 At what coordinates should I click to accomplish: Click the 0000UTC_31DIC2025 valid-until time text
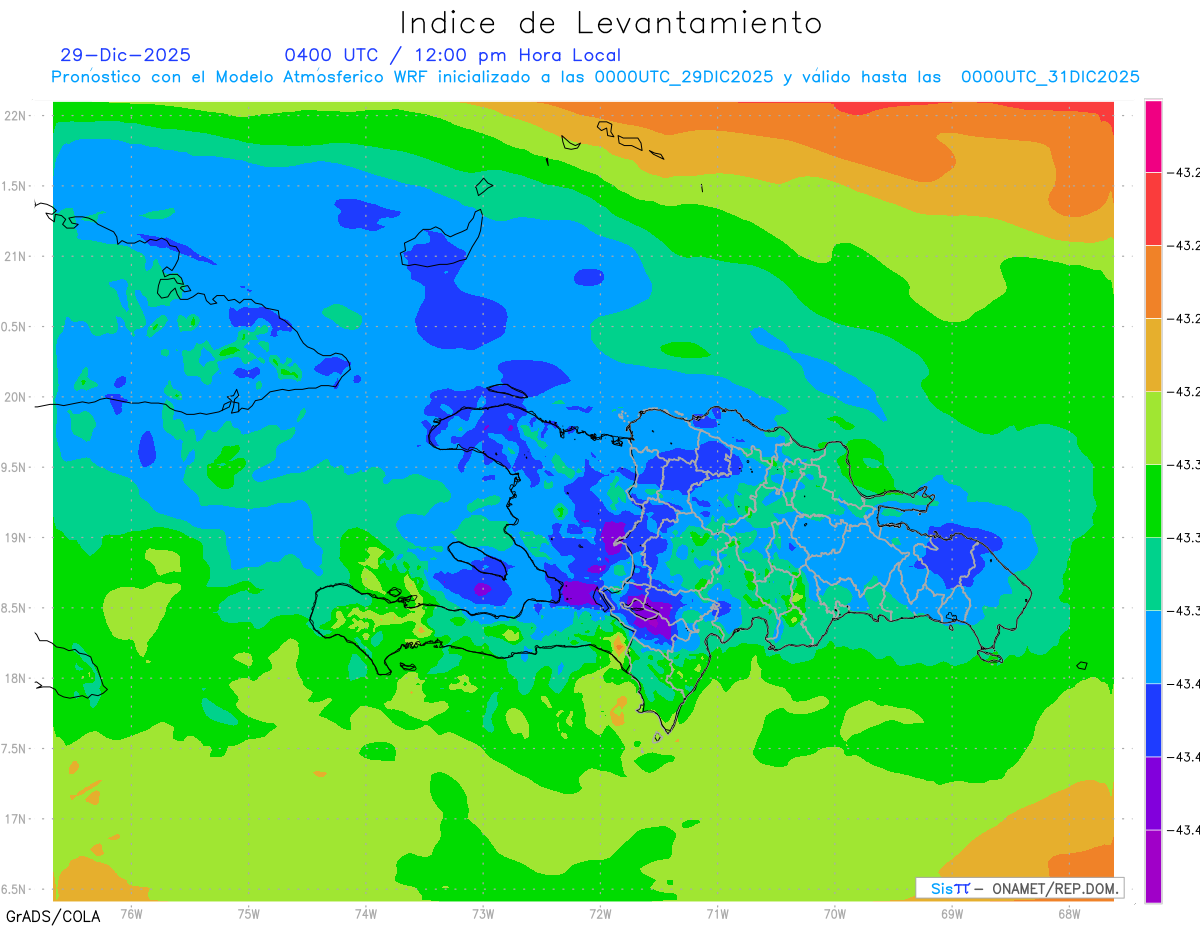click(x=1050, y=77)
